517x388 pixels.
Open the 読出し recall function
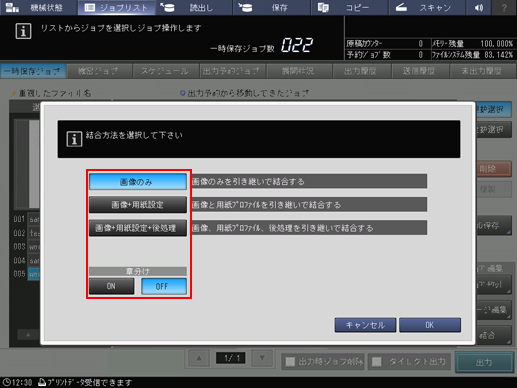[x=193, y=7]
